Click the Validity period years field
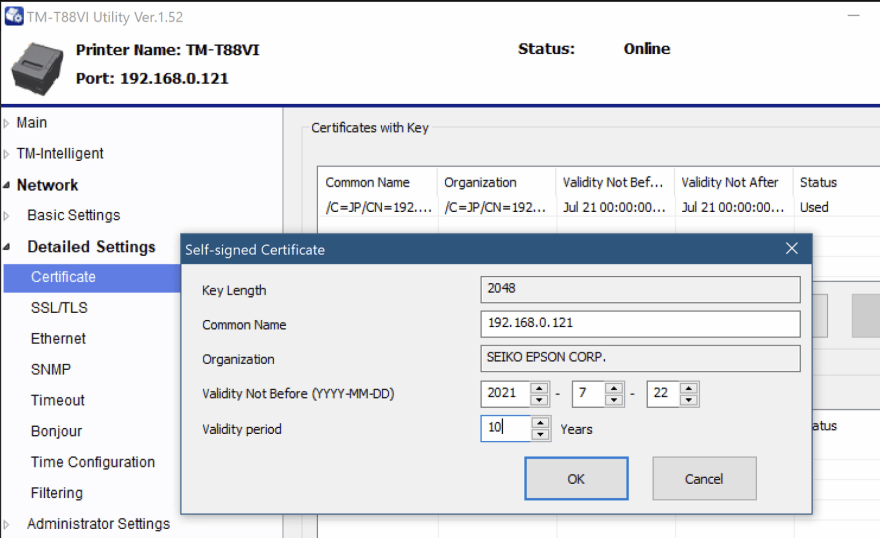 (506, 428)
